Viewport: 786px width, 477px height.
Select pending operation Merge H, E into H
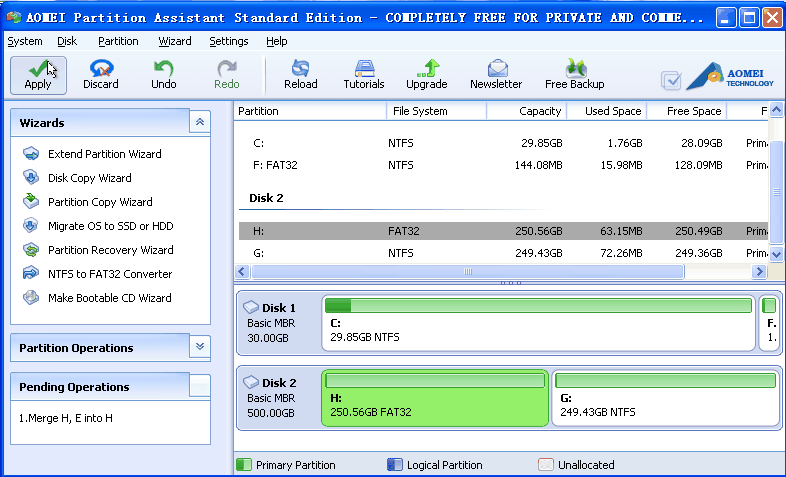pyautogui.click(x=66, y=418)
